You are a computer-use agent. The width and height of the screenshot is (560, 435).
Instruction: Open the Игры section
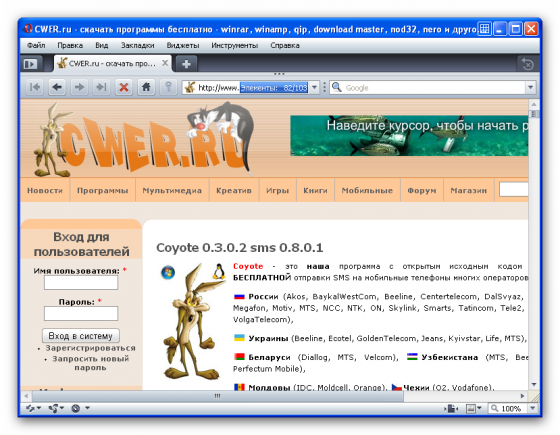(x=278, y=190)
